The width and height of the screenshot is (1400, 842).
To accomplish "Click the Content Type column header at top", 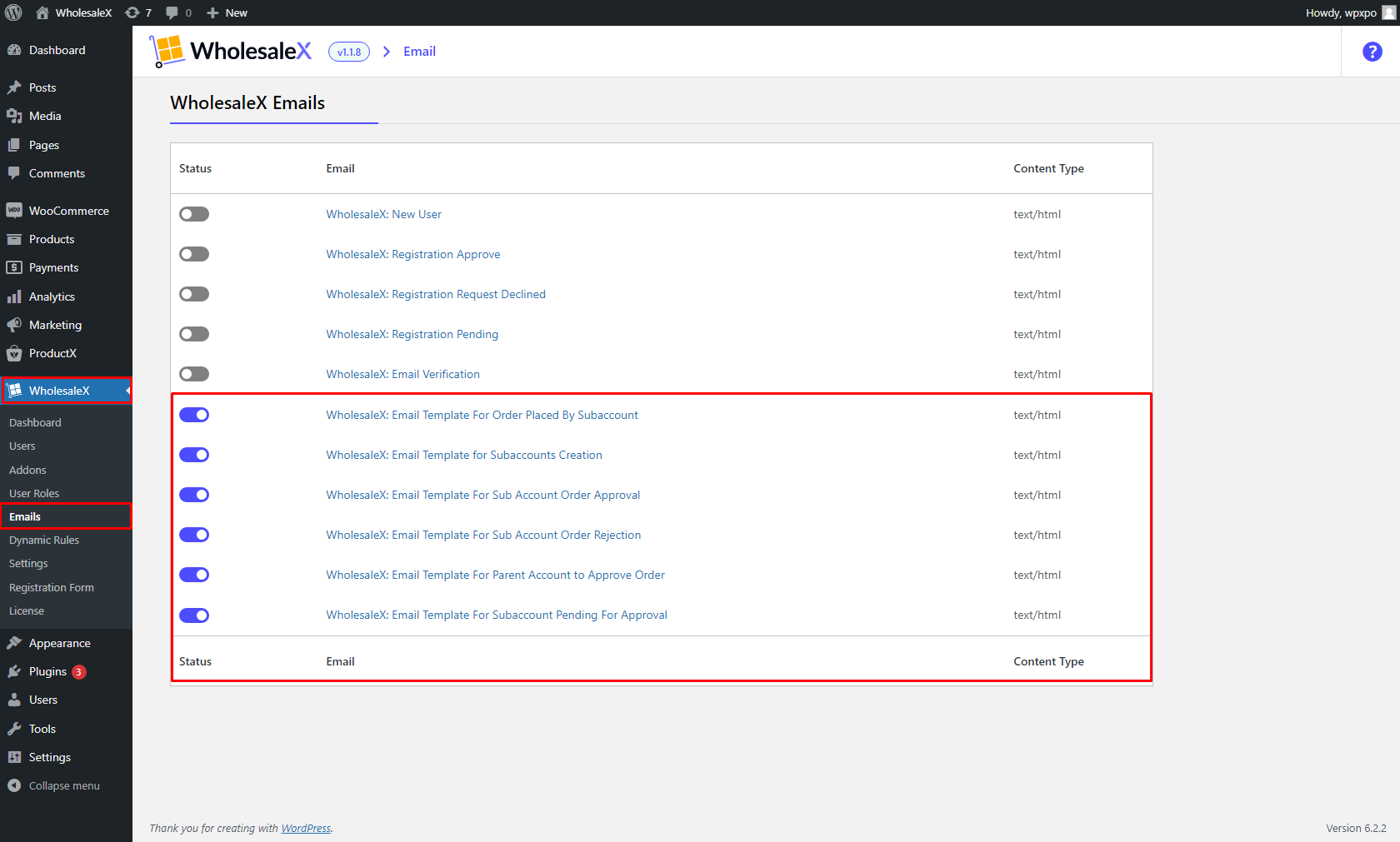I will (x=1048, y=168).
